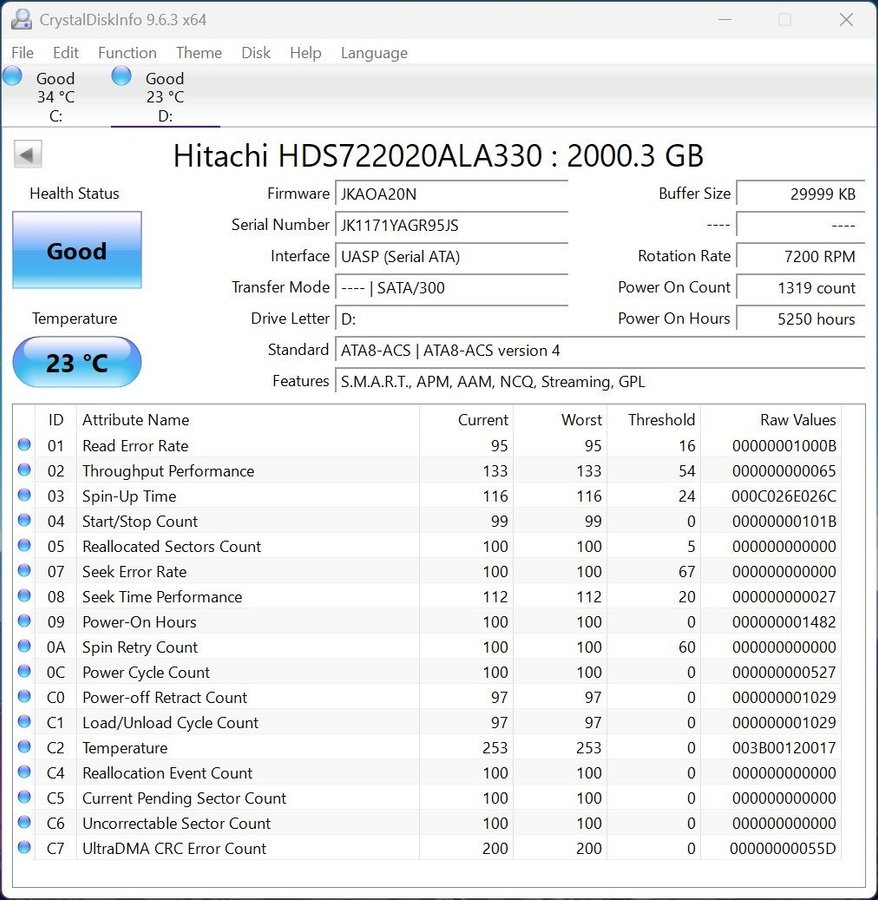The height and width of the screenshot is (900, 878).
Task: Click the 23 °C temperature button
Action: tap(77, 362)
